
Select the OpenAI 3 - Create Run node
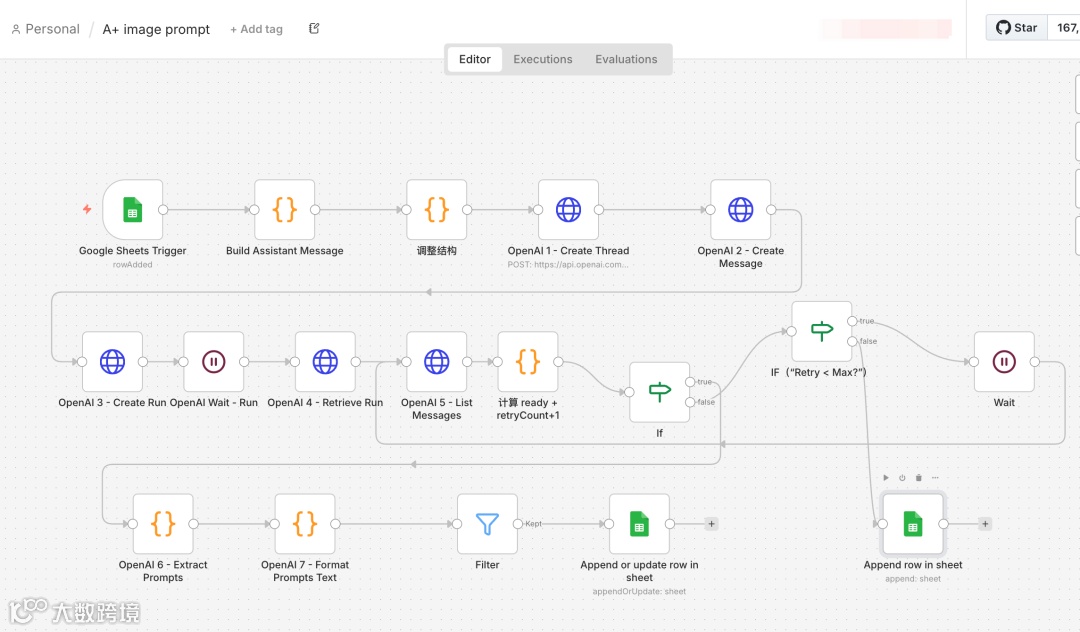tap(112, 361)
